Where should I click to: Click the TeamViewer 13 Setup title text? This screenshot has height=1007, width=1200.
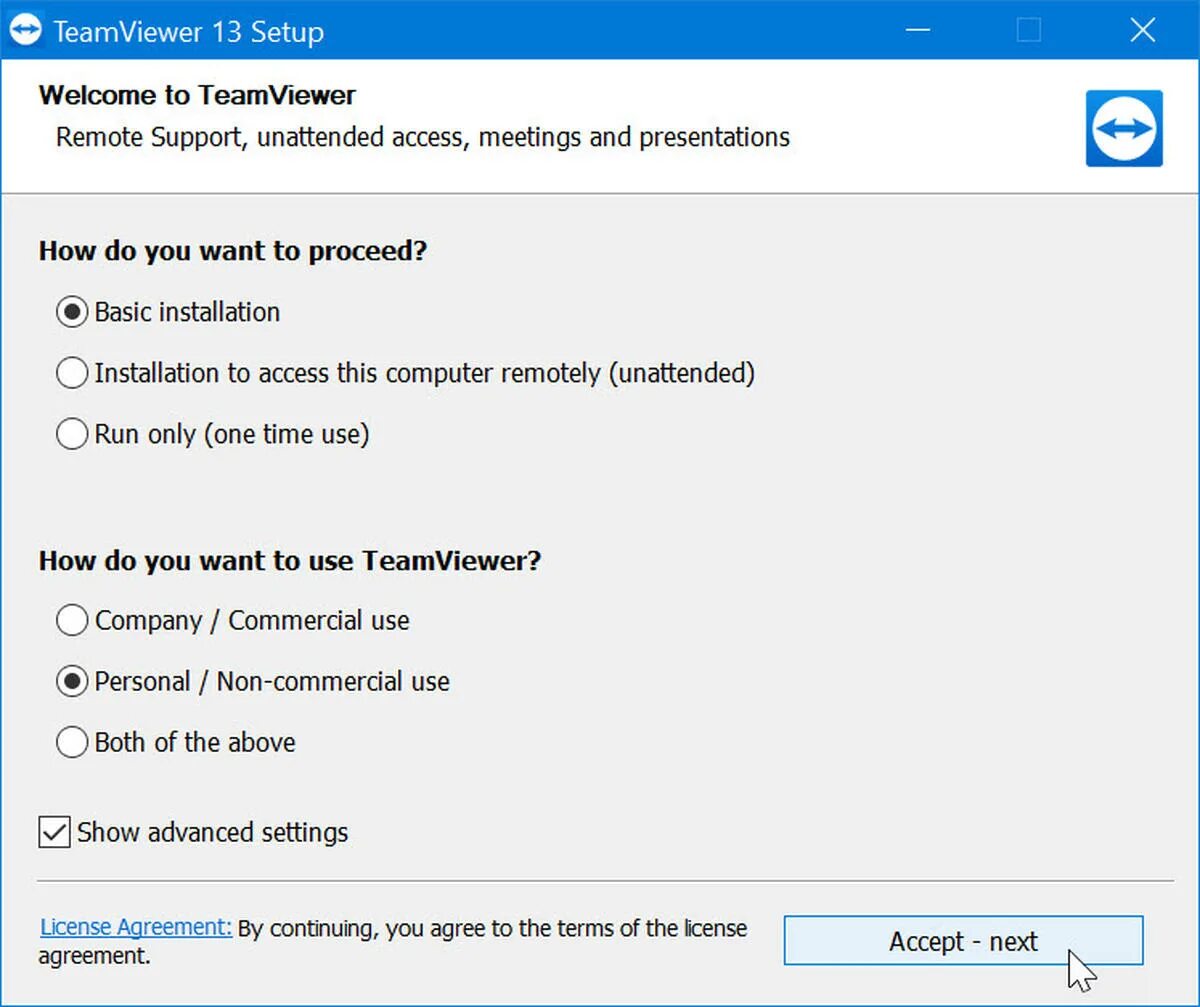[x=188, y=32]
